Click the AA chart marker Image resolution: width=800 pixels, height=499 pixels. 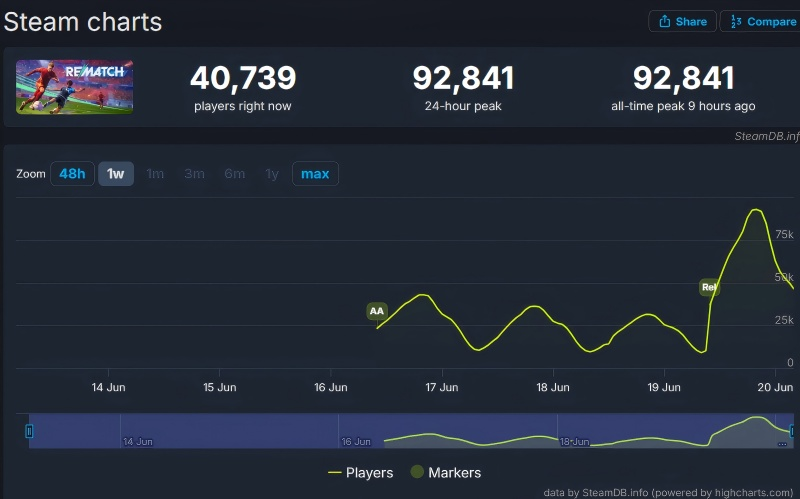click(x=377, y=311)
